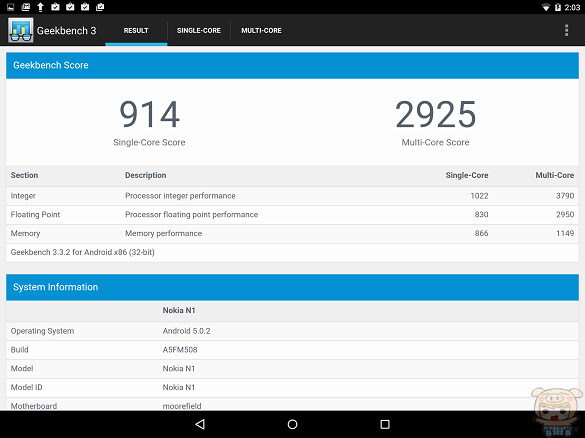
Task: Select the Memory row label
Action: point(25,234)
